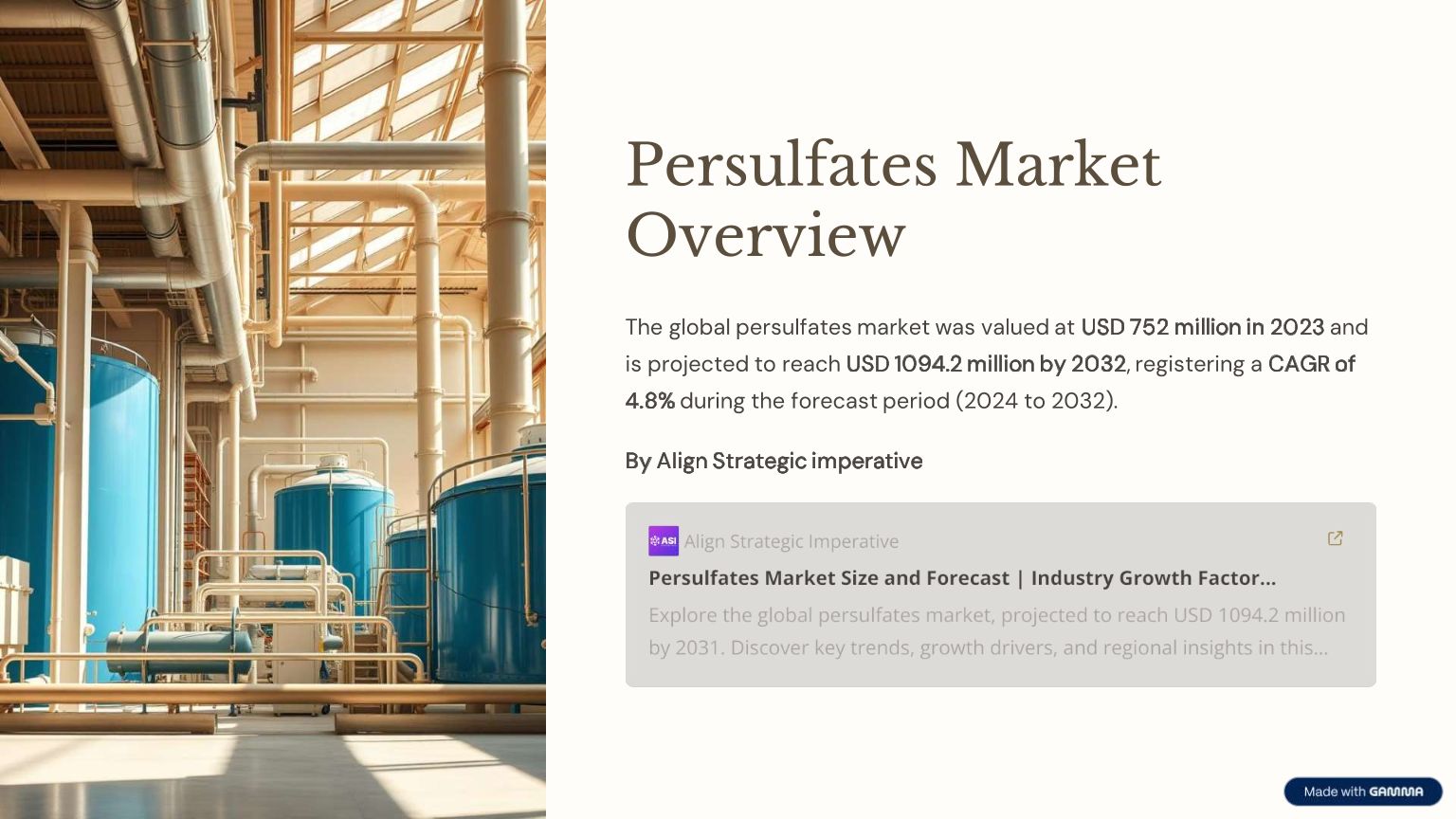
Task: Click the purple ASI logo icon
Action: point(663,541)
